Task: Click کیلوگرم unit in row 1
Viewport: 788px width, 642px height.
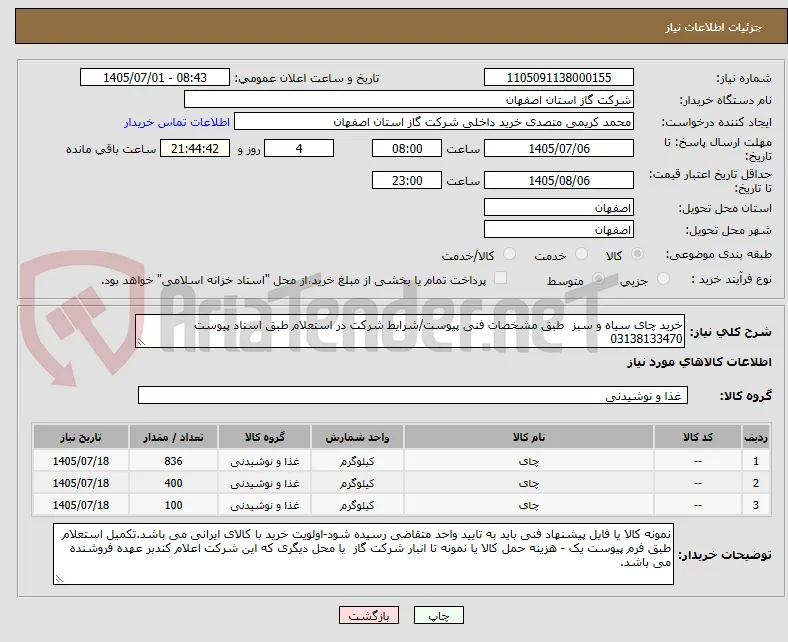Action: 357,462
